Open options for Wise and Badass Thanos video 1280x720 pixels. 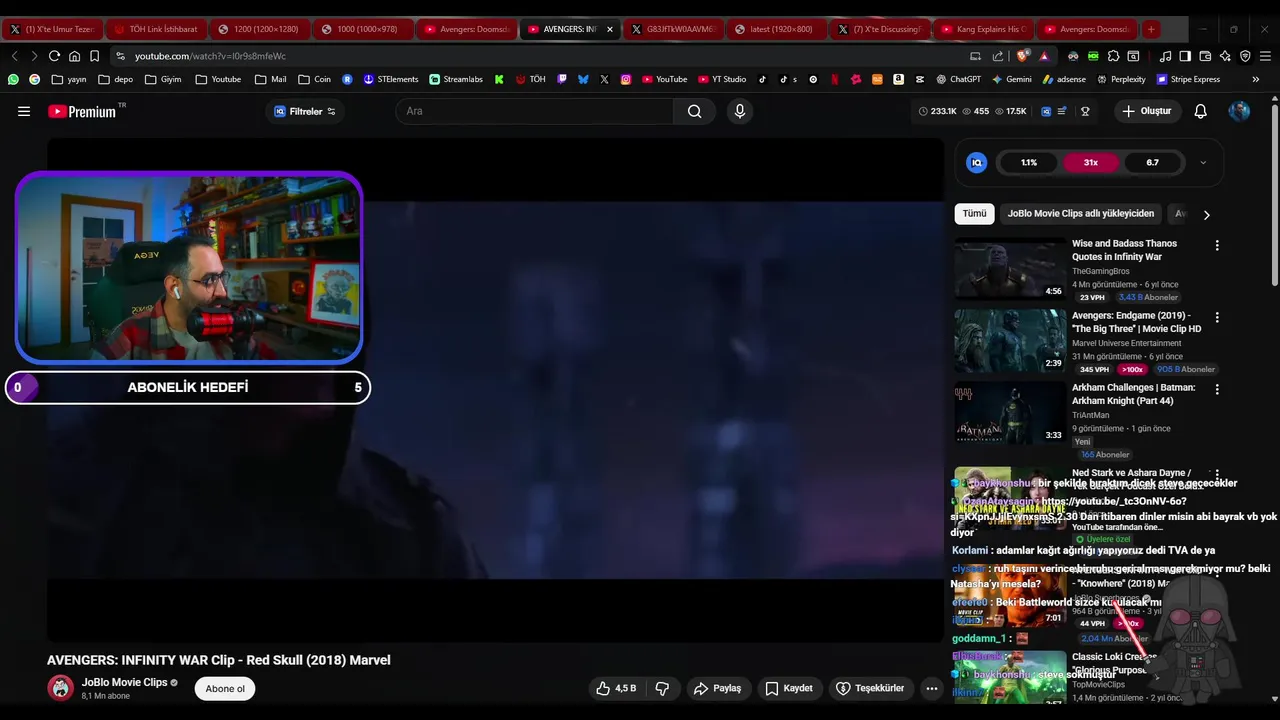coord(1217,245)
